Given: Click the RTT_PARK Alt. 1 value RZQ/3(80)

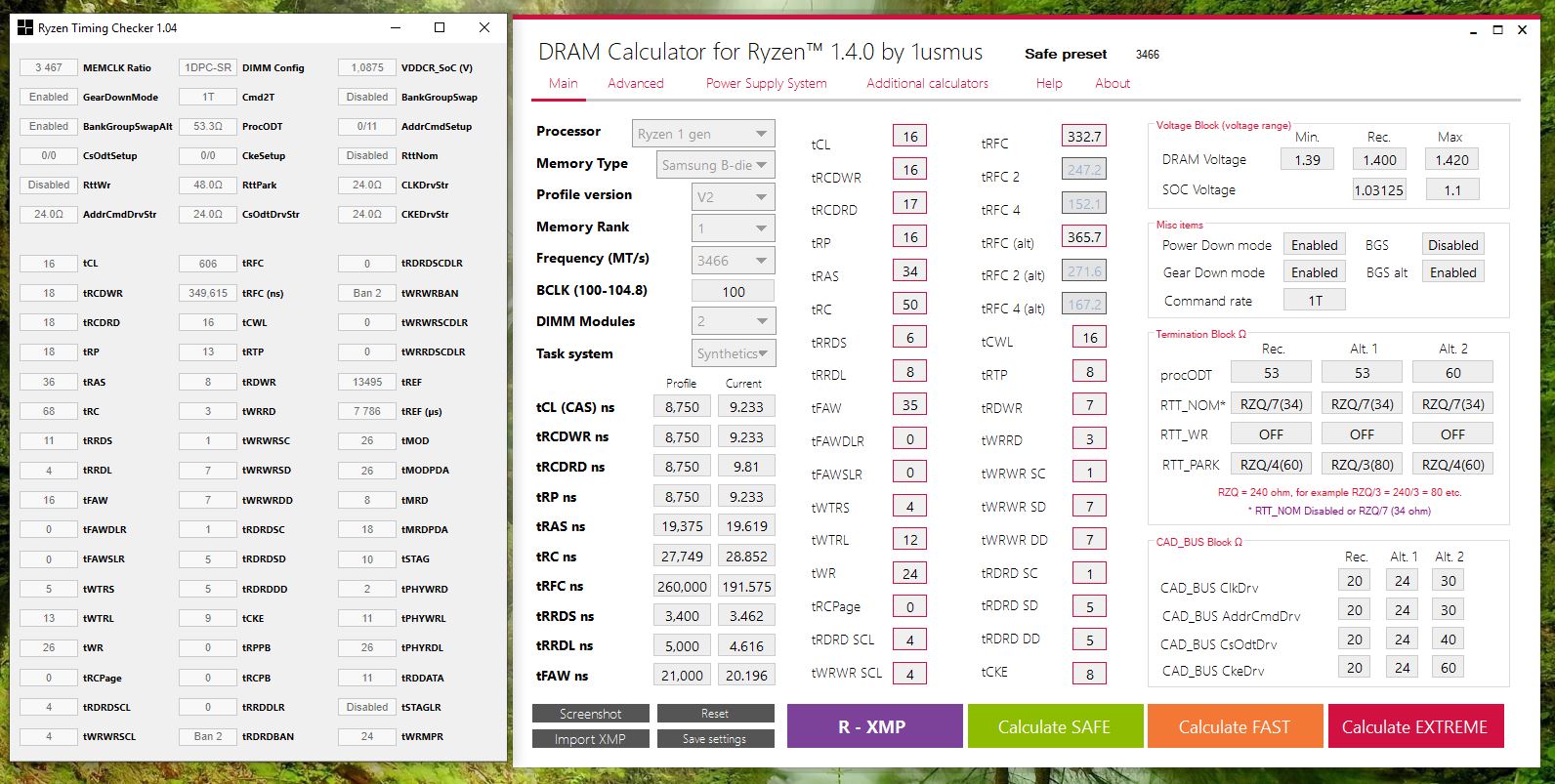Looking at the screenshot, I should coord(1362,465).
